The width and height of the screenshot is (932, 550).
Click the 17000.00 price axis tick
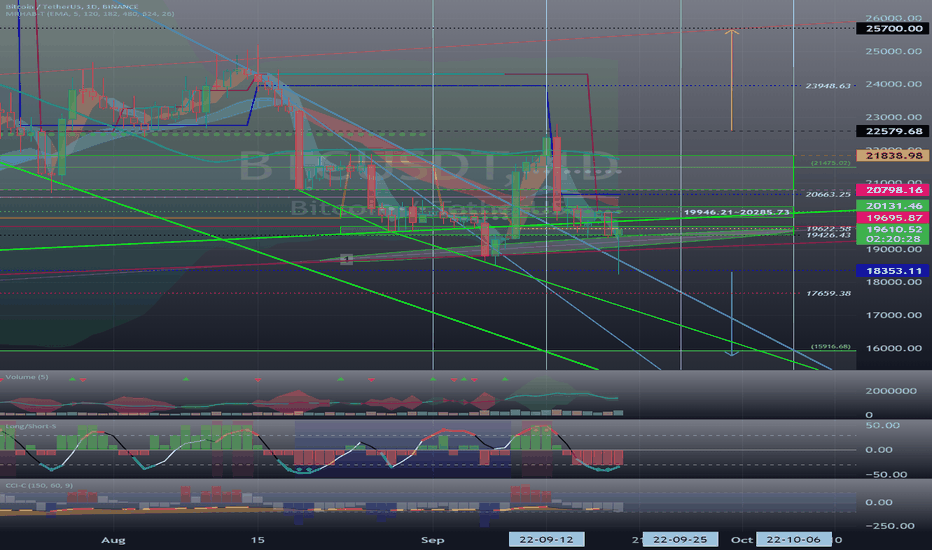point(893,316)
